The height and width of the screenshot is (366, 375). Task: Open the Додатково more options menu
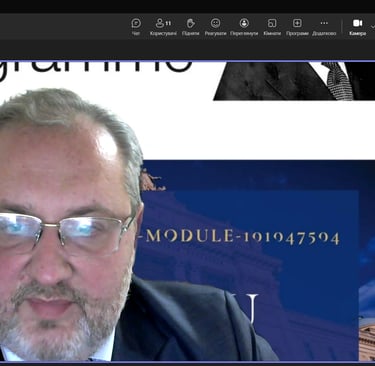[x=324, y=27]
